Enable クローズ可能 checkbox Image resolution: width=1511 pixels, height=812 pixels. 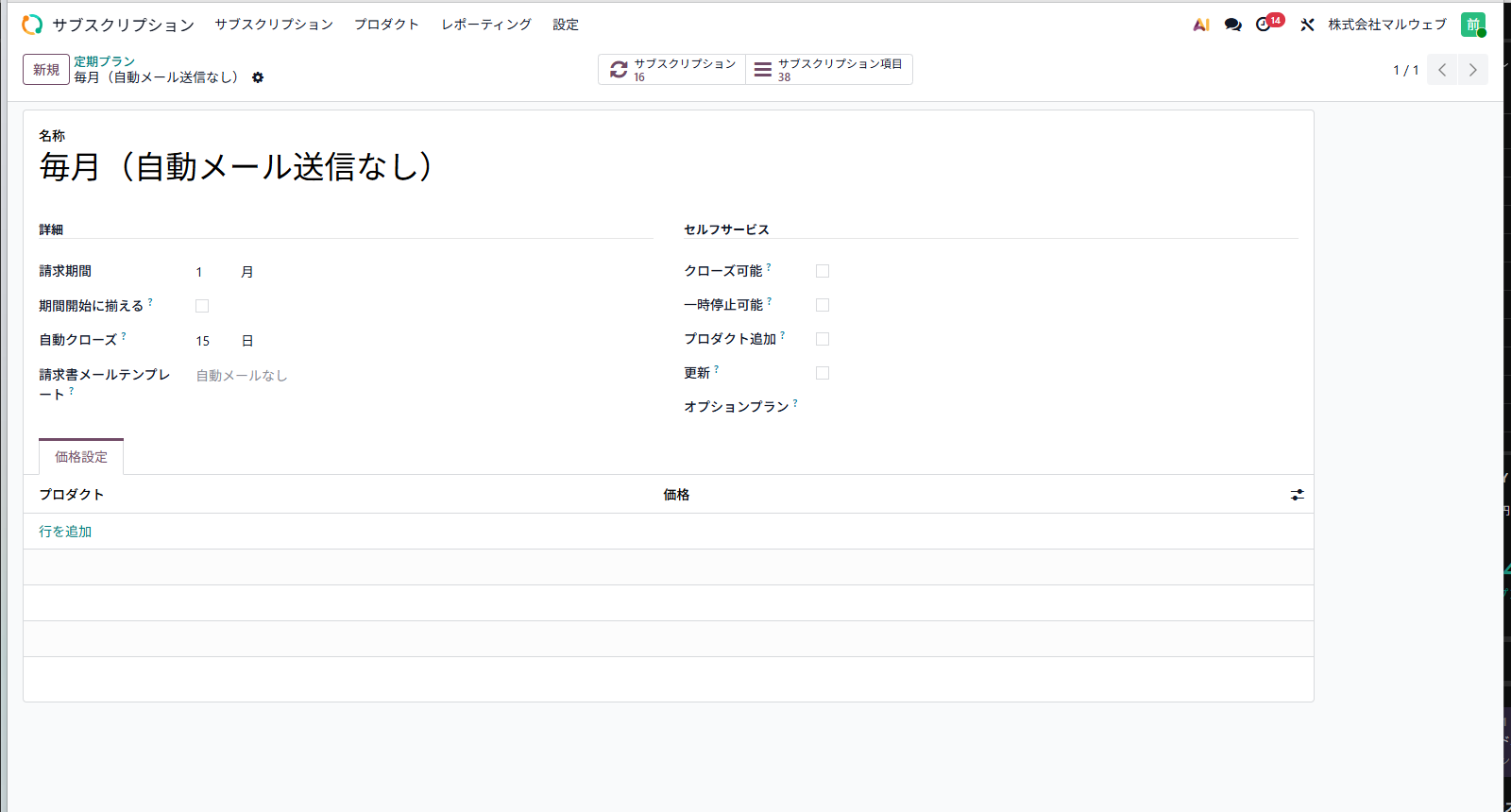tap(823, 271)
